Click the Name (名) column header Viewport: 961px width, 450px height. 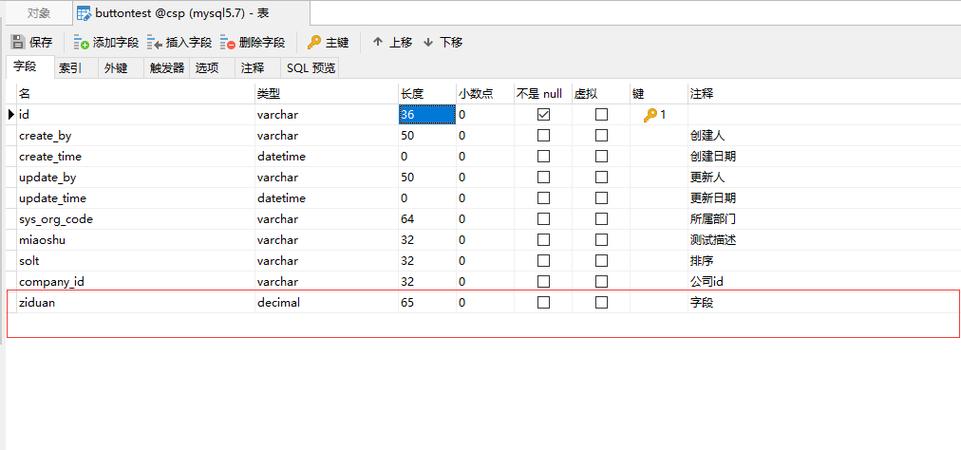135,94
